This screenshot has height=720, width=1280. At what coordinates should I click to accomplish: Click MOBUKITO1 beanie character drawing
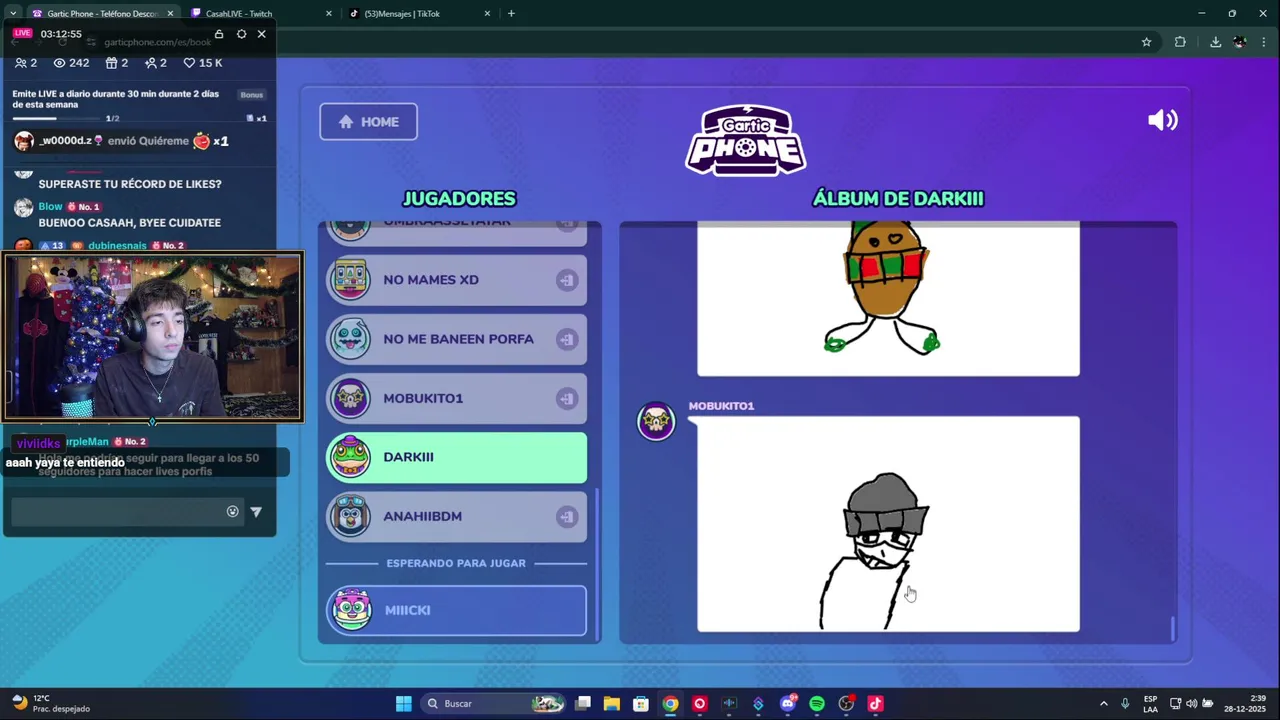point(876,551)
